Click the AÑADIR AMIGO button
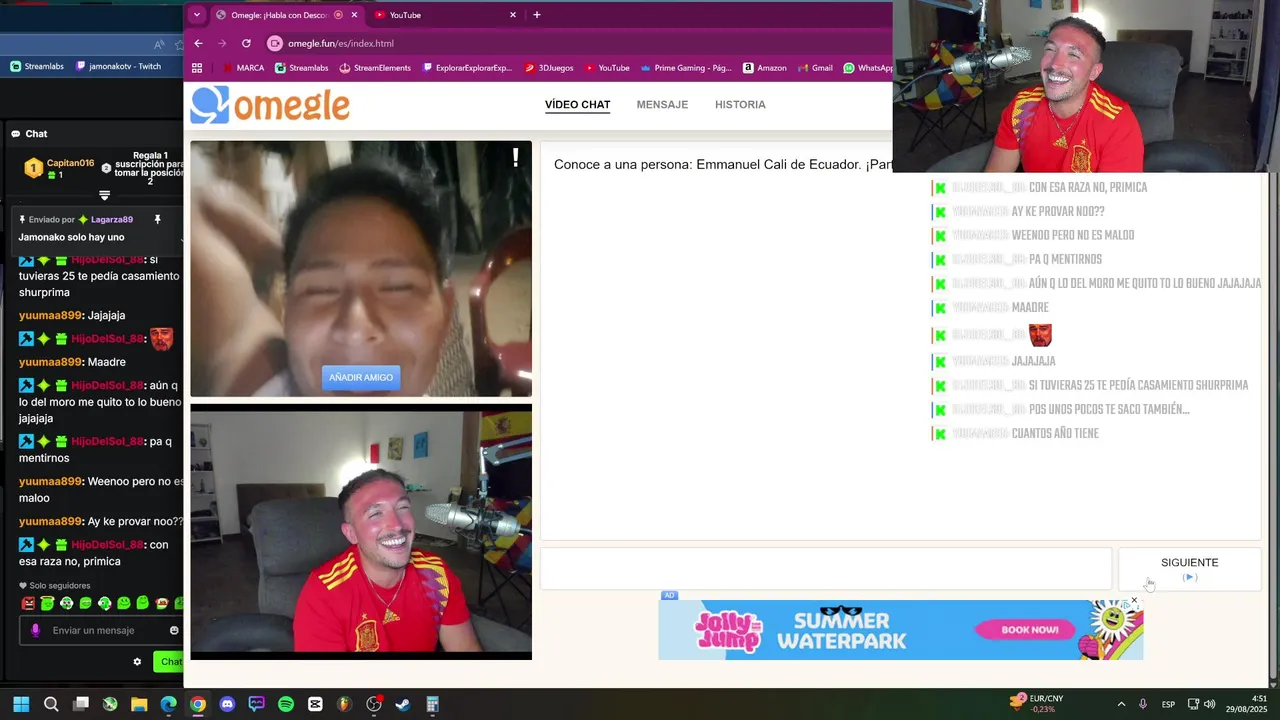Image resolution: width=1280 pixels, height=720 pixels. 361,377
